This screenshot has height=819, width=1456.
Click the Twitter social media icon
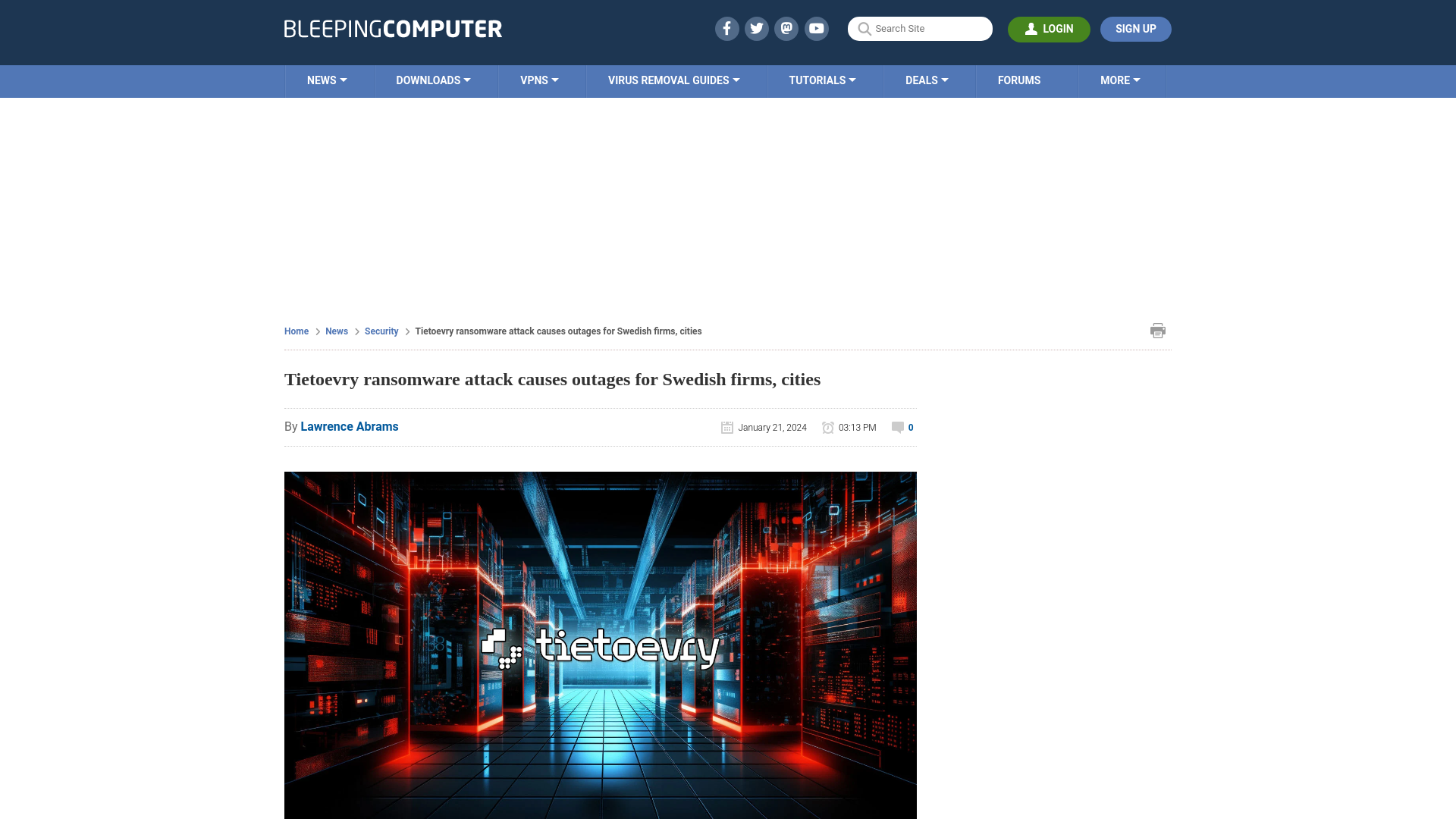(x=757, y=28)
